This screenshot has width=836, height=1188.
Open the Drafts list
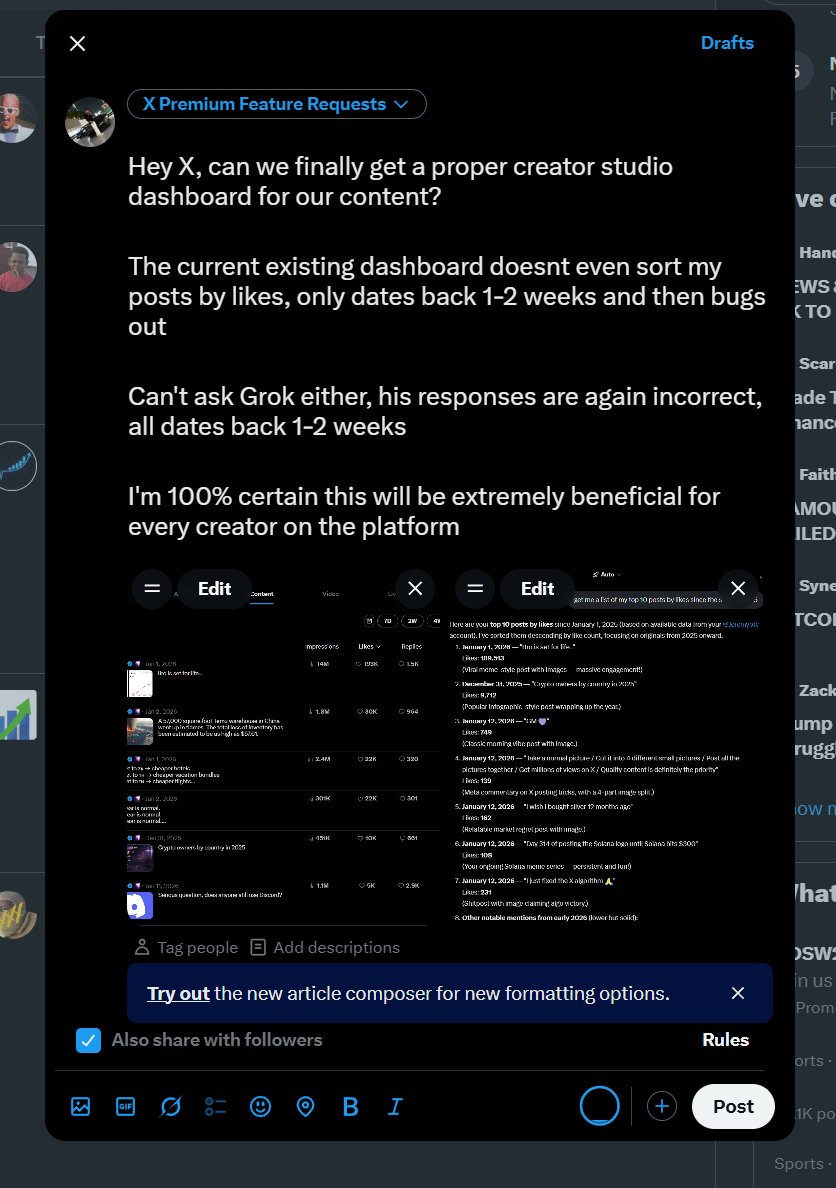pyautogui.click(x=727, y=43)
